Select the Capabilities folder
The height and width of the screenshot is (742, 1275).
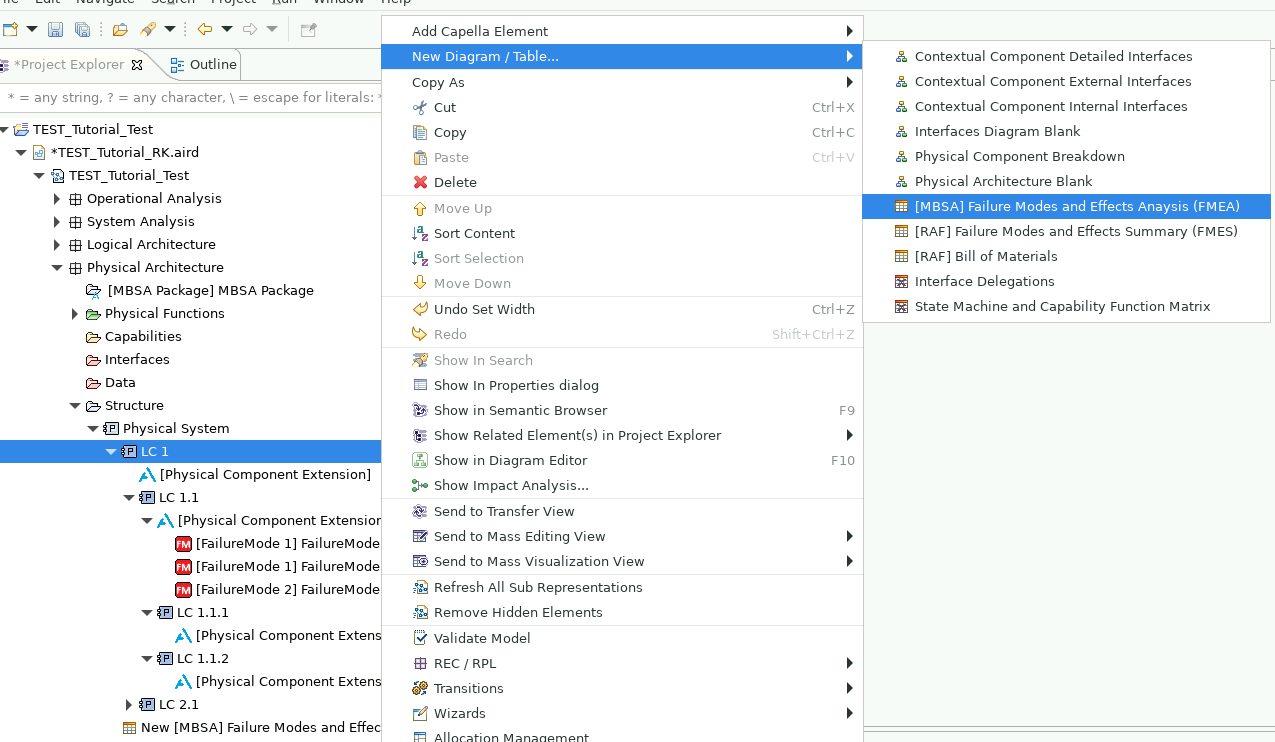pos(134,337)
